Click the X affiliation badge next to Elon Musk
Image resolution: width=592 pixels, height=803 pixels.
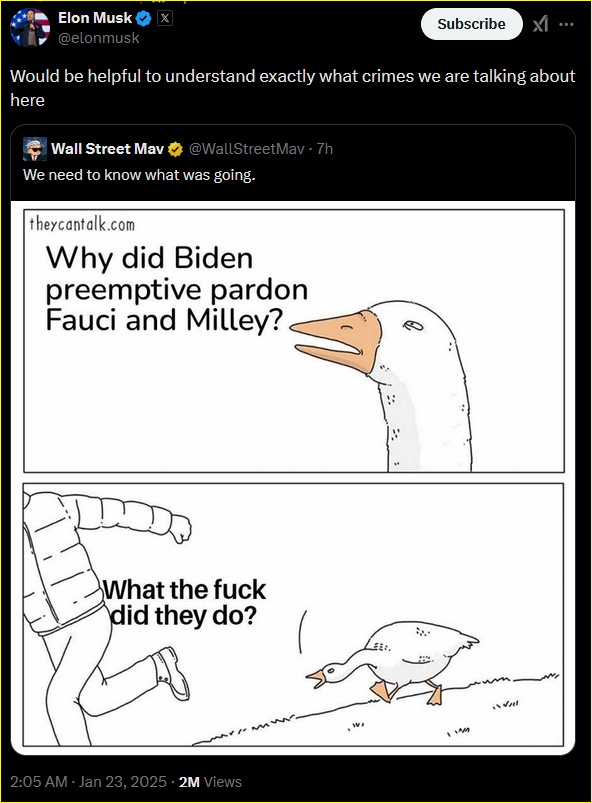coord(164,18)
